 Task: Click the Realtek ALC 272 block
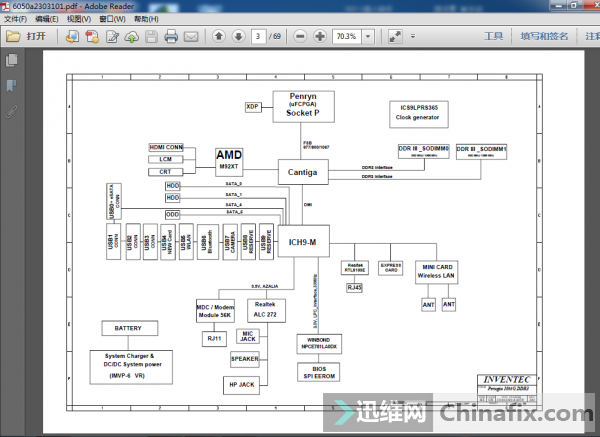point(266,310)
